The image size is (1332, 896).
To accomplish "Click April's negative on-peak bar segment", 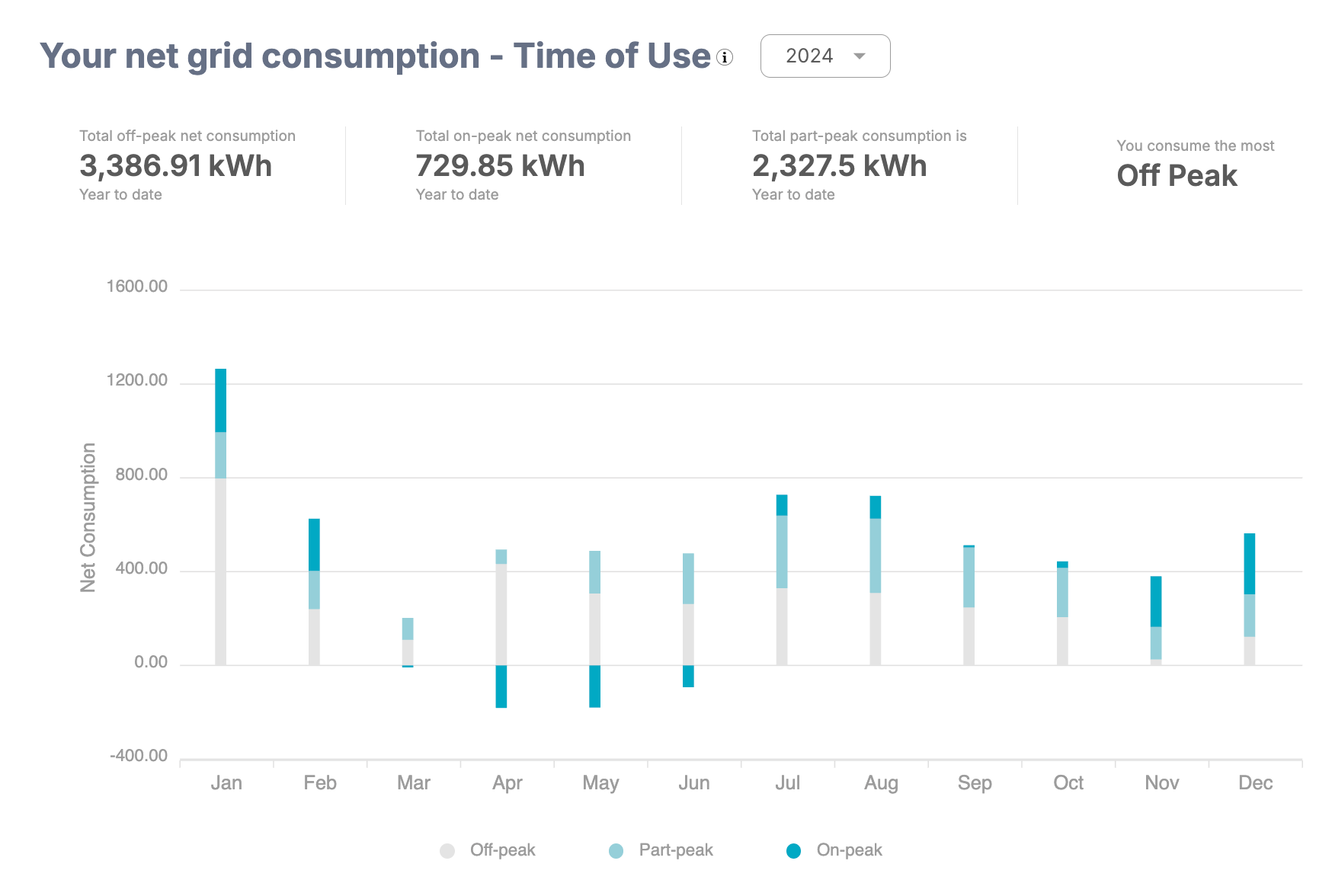I will click(x=501, y=686).
